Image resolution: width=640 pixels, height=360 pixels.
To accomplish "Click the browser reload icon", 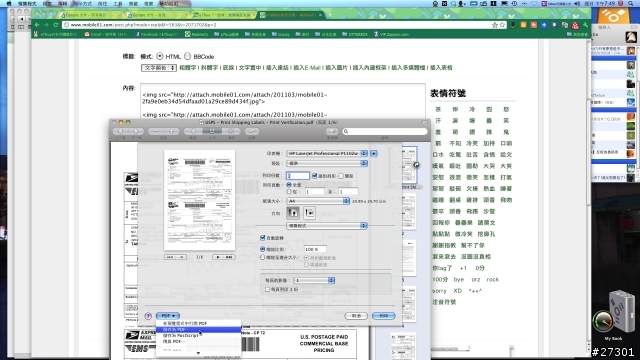I will (x=56, y=25).
